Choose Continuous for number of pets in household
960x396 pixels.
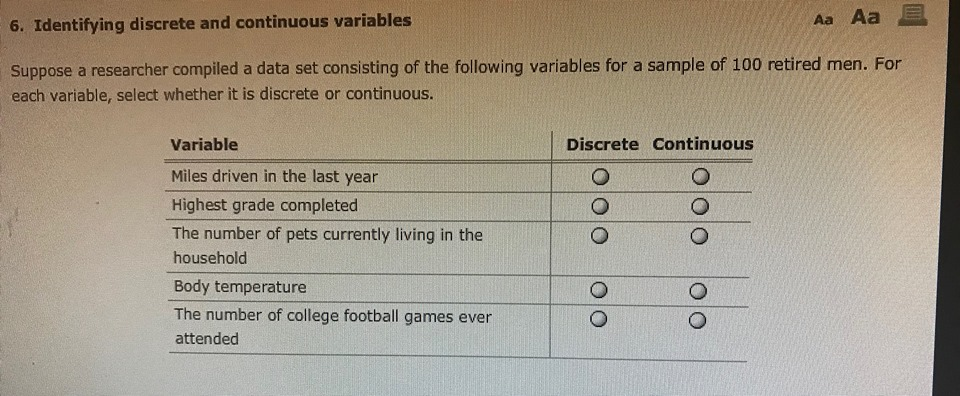[x=700, y=236]
